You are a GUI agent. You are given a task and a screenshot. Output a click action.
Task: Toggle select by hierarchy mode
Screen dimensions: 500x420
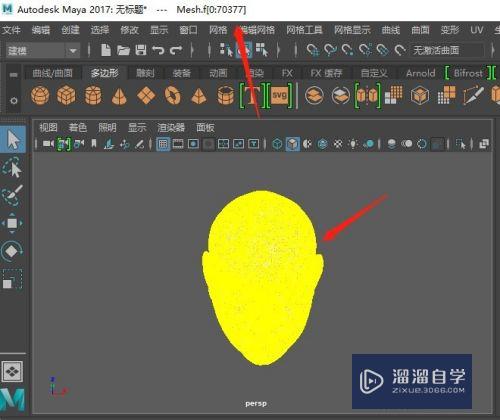point(226,50)
